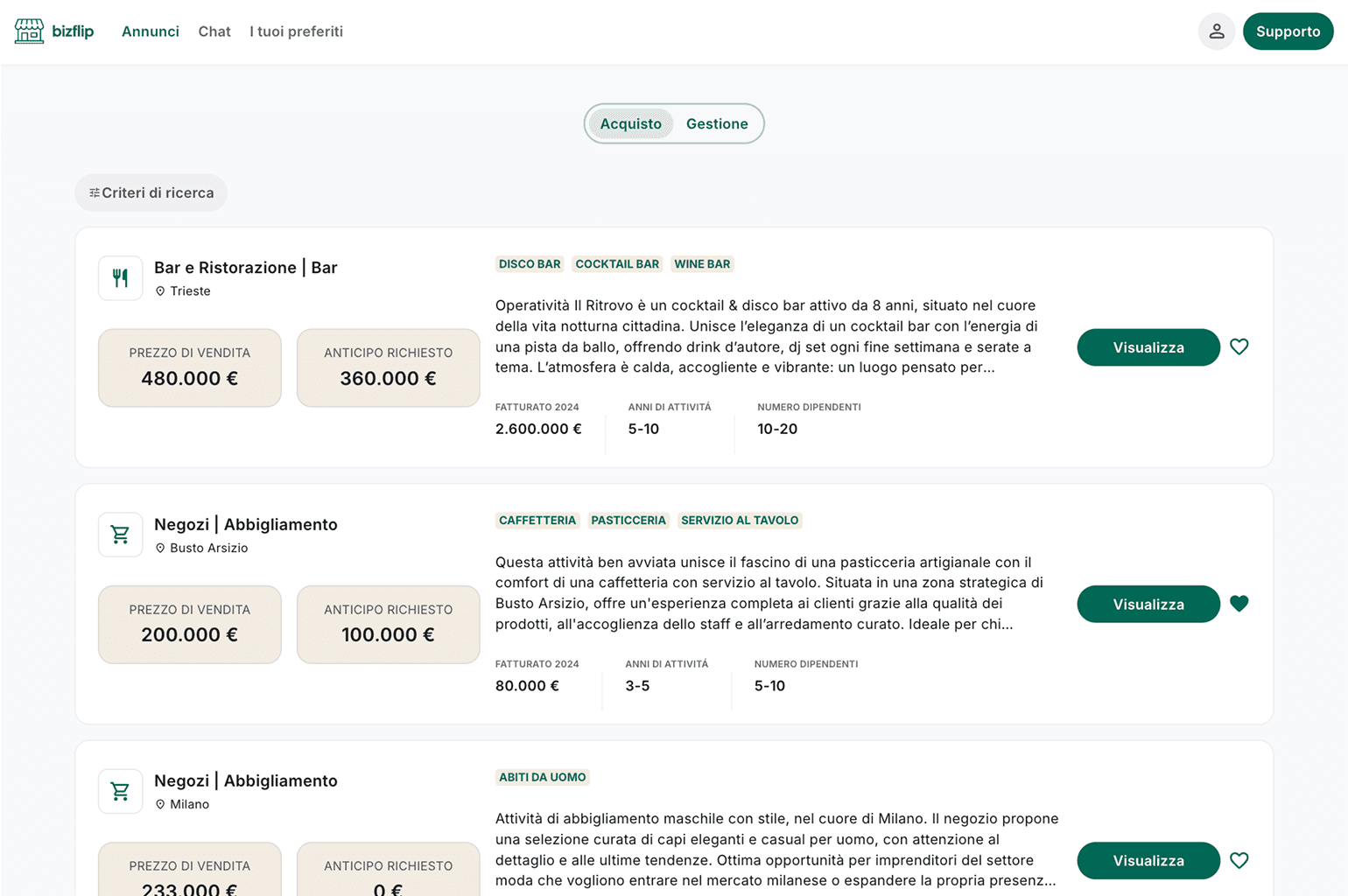Select the Acquisto option
The image size is (1348, 896).
pyautogui.click(x=630, y=124)
